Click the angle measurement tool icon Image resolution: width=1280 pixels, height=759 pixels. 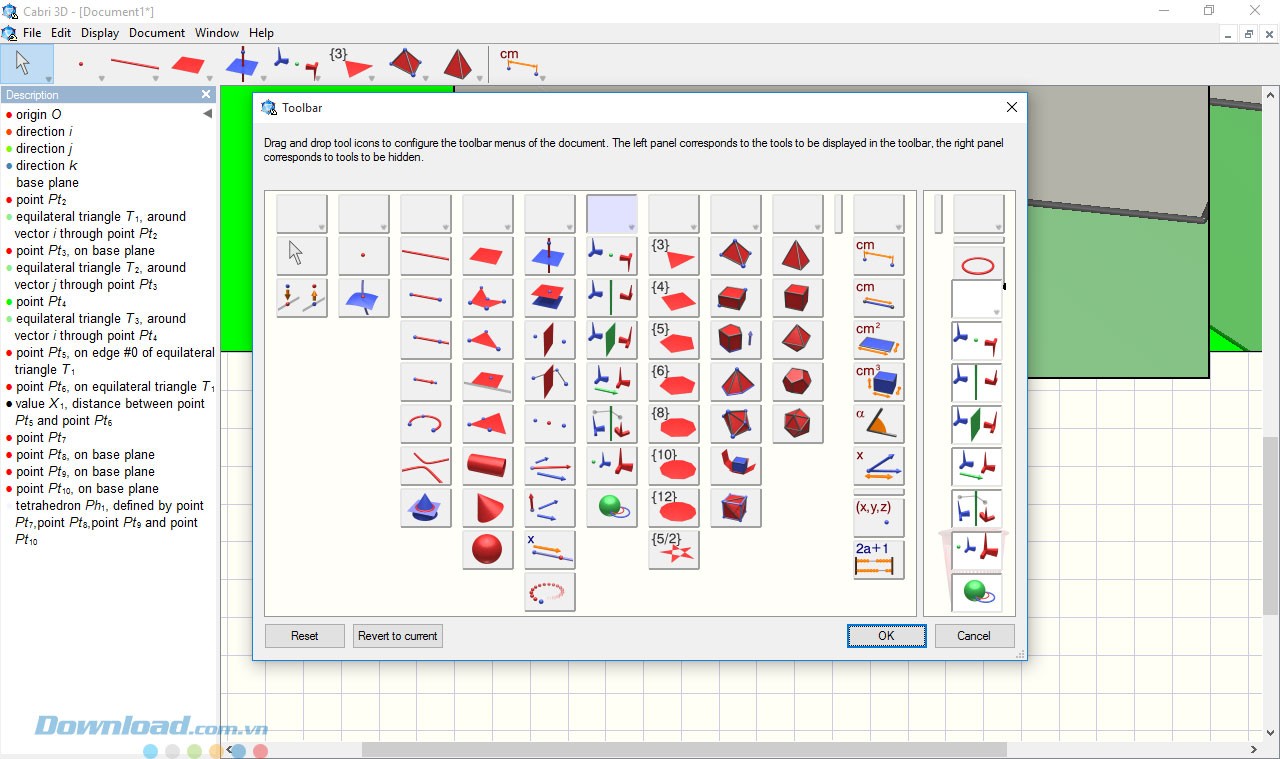pyautogui.click(x=878, y=423)
